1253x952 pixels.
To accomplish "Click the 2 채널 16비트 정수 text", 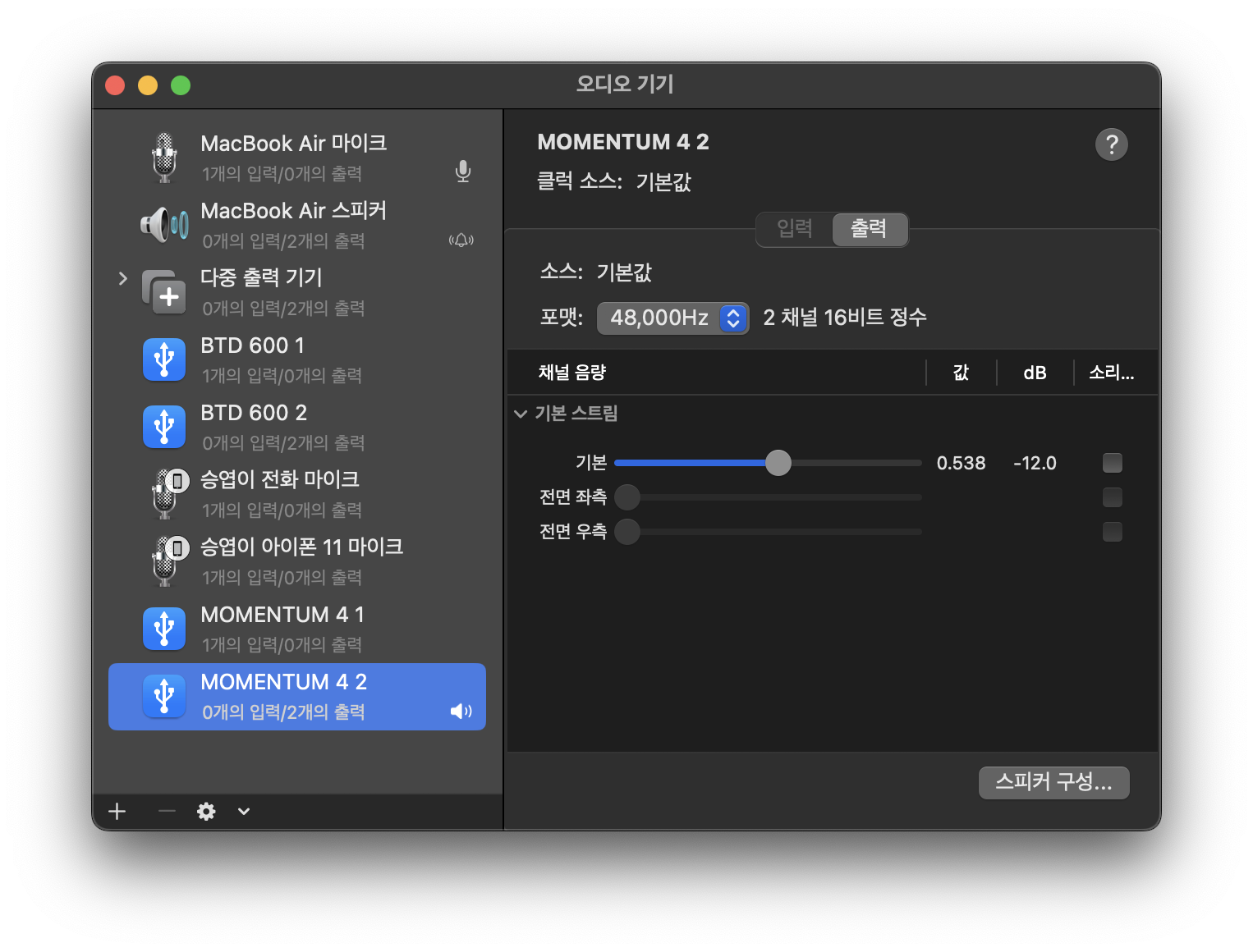I will (x=845, y=318).
